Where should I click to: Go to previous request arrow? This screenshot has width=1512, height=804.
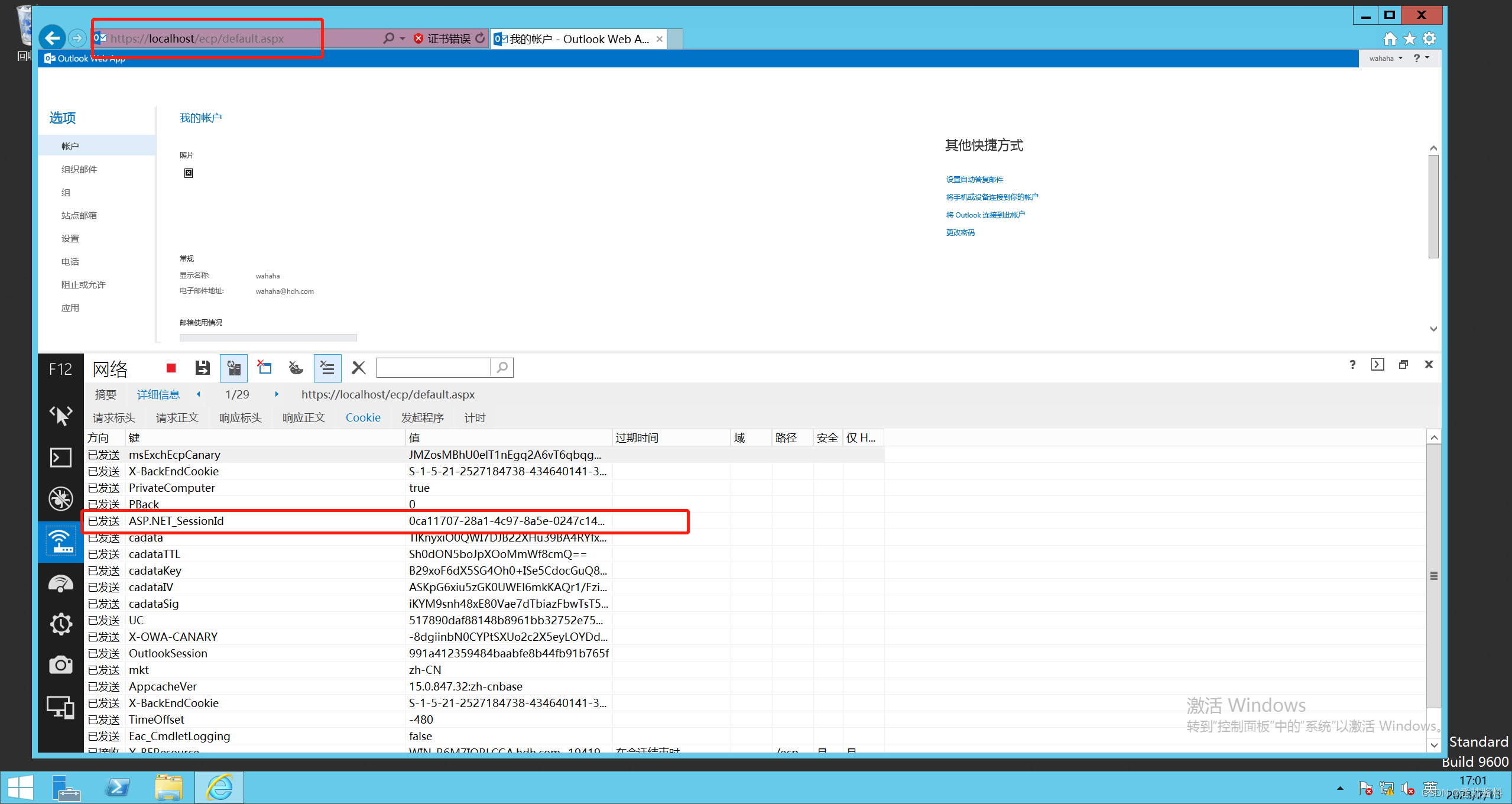click(199, 394)
